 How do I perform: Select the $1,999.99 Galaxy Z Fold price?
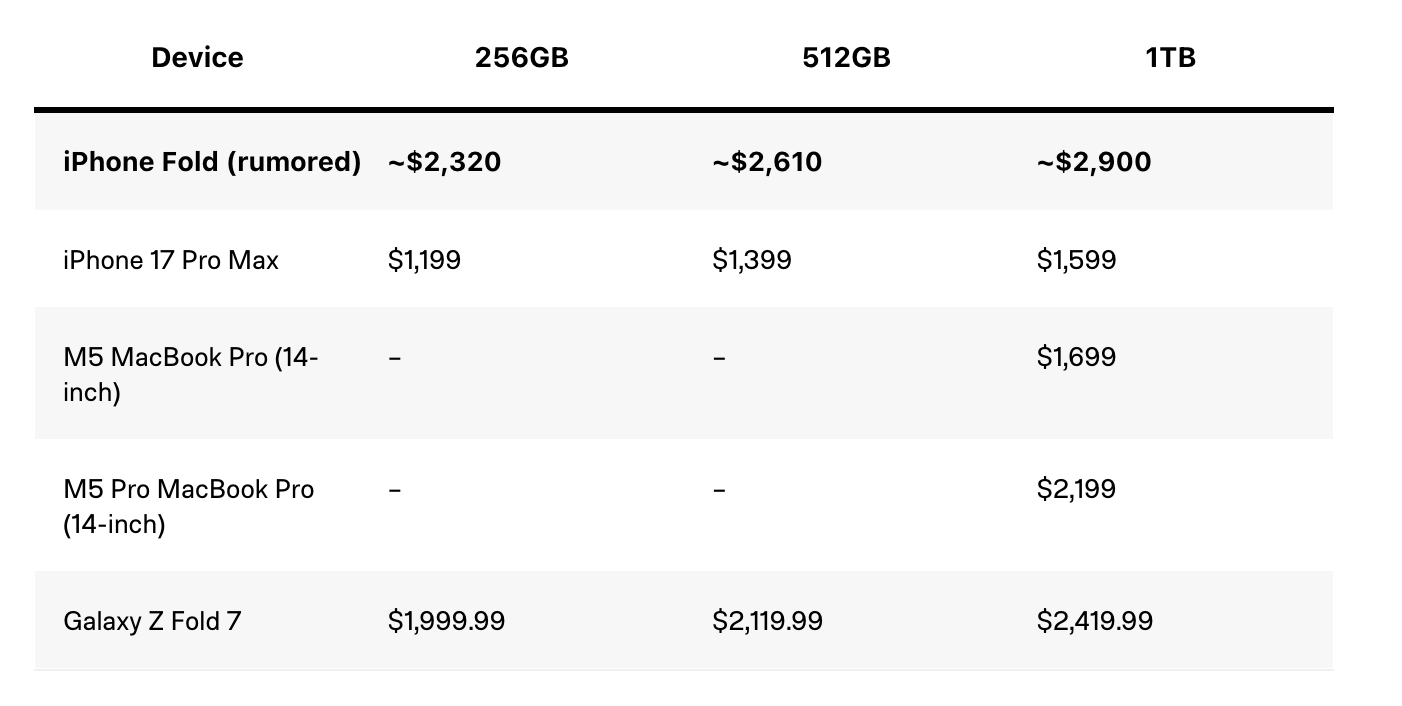click(447, 621)
